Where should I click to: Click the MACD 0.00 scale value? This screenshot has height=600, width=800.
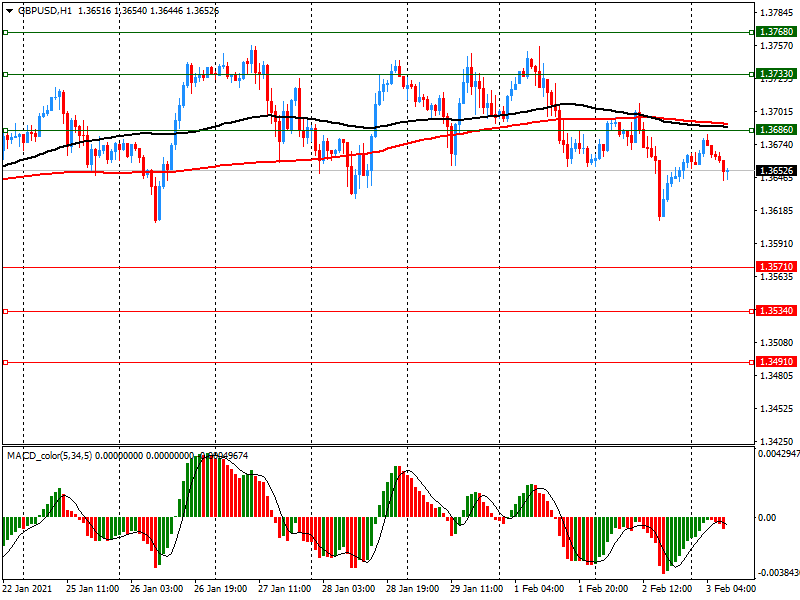(x=768, y=517)
